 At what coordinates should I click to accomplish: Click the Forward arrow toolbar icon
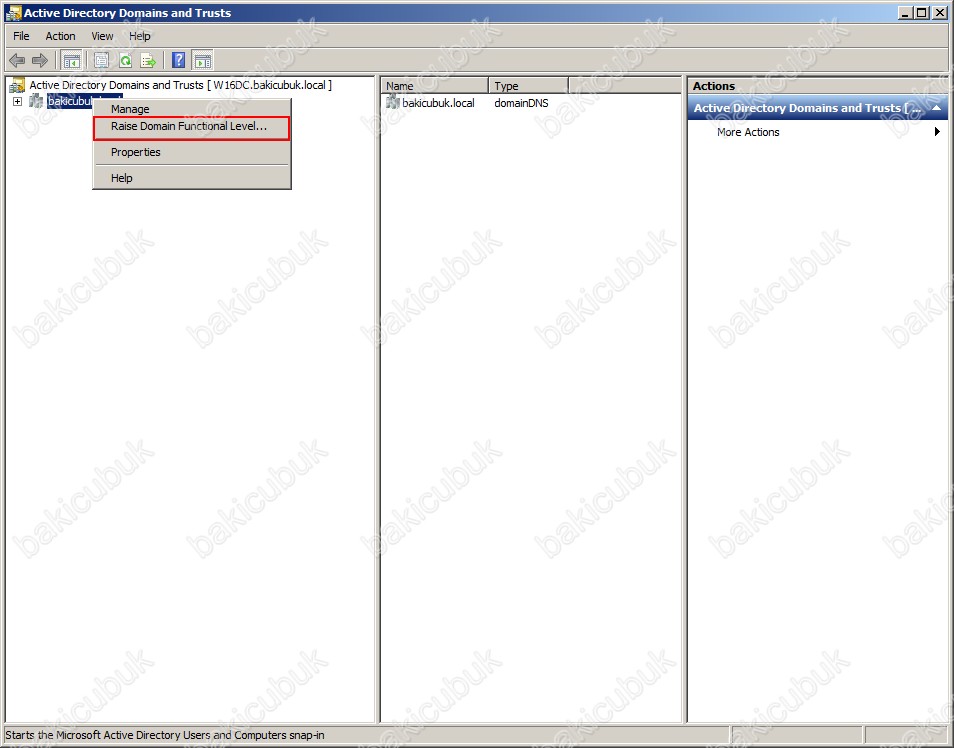[40, 60]
